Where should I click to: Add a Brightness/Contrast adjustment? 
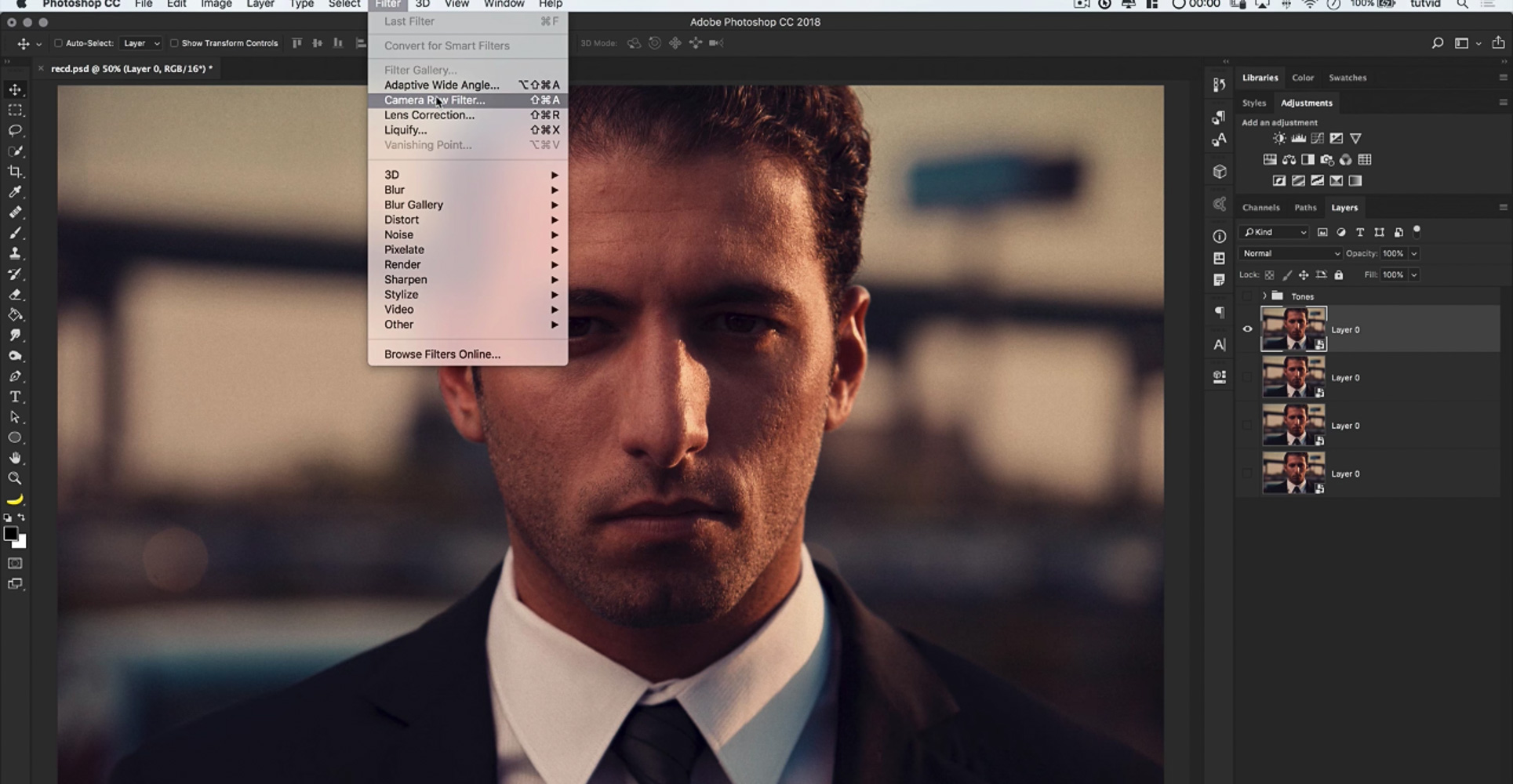[1278, 138]
